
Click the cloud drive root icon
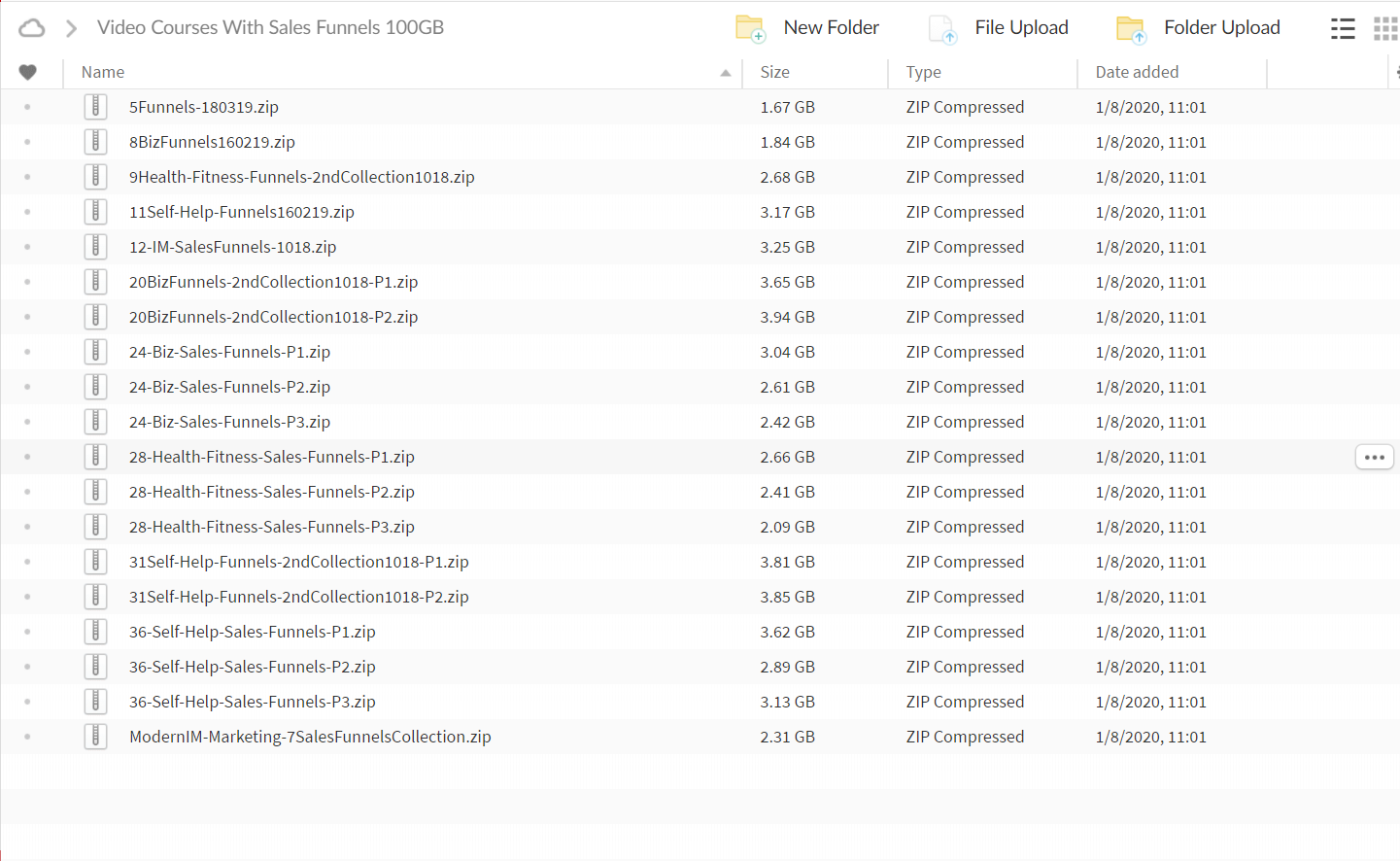point(32,28)
